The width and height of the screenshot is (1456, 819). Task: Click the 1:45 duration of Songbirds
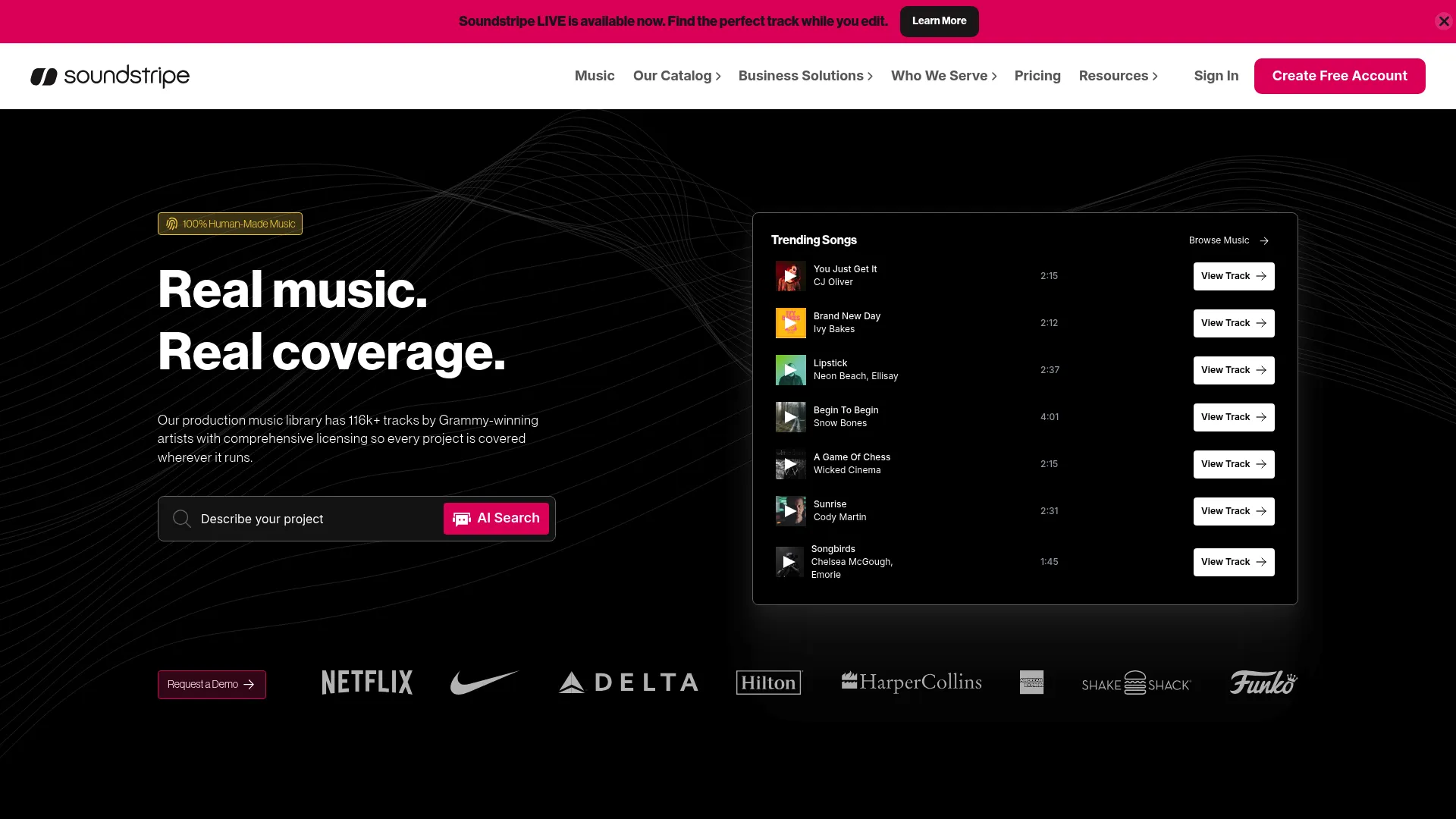tap(1049, 562)
